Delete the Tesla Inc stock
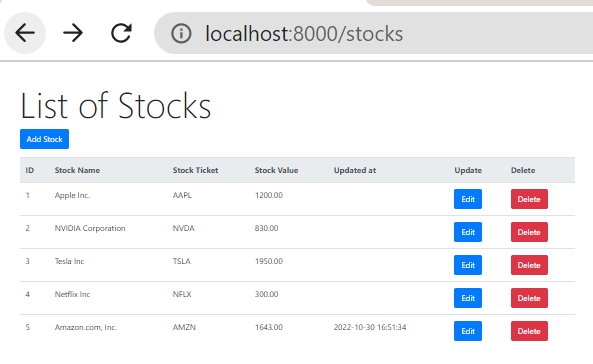Screen dimensions: 593x364 (529, 265)
